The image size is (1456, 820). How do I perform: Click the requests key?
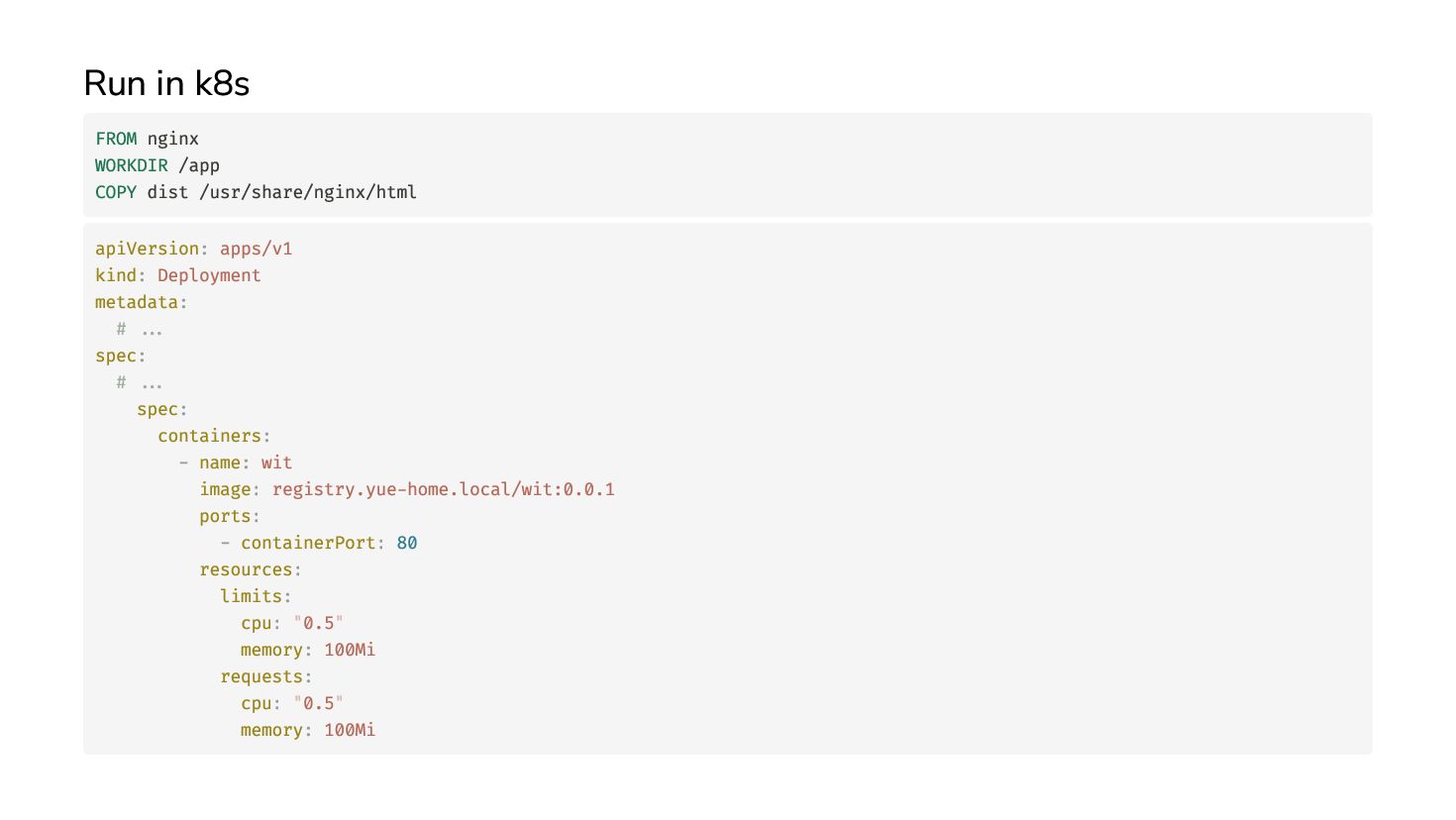click(261, 676)
